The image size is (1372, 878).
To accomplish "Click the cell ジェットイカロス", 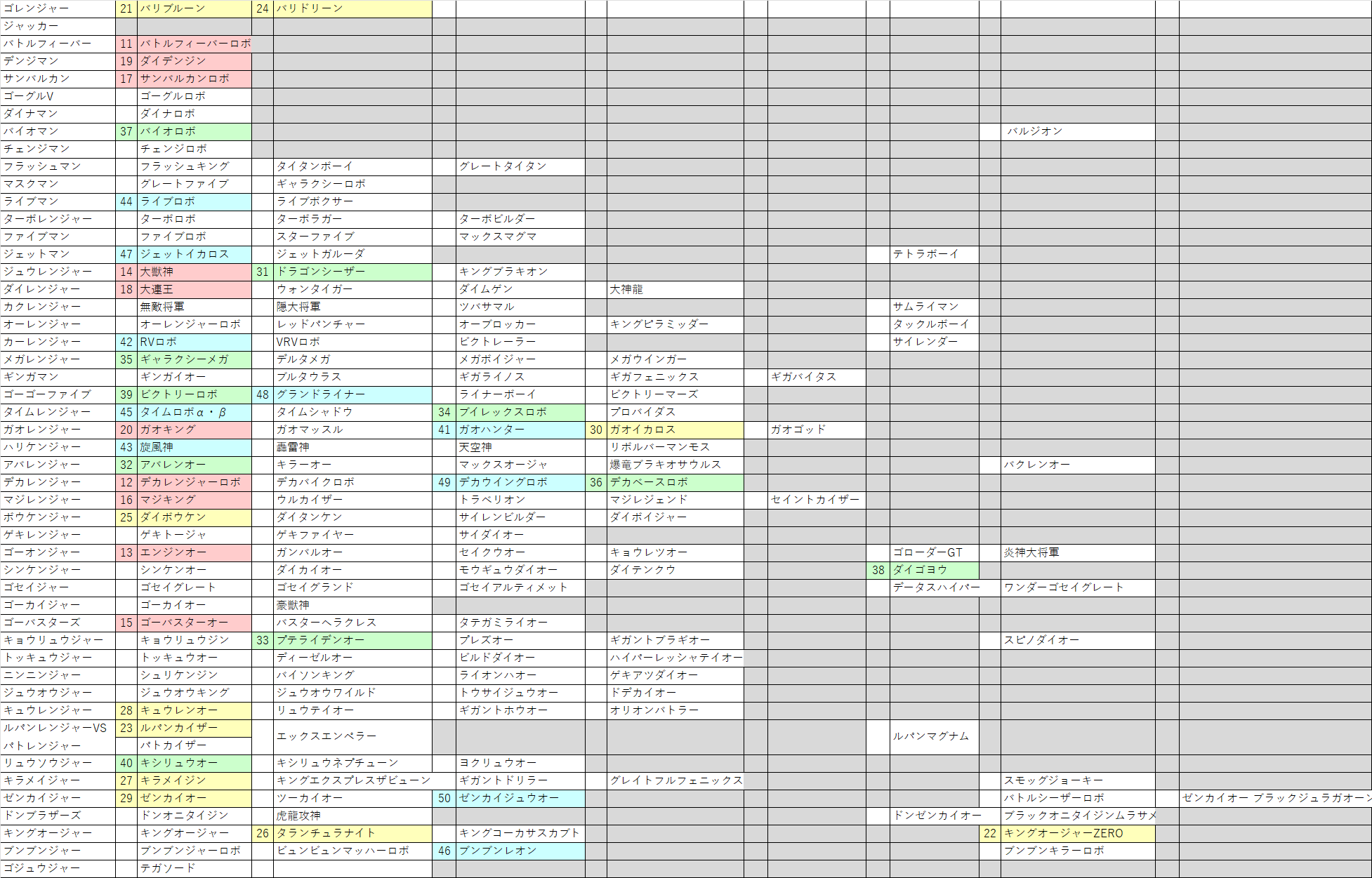I will pos(194,254).
